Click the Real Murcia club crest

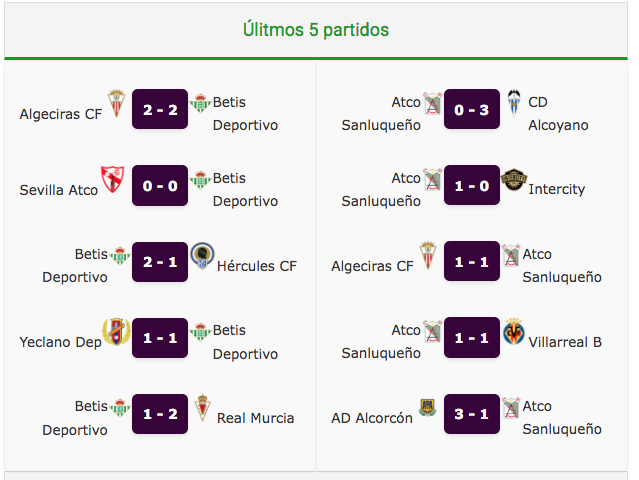pos(202,407)
